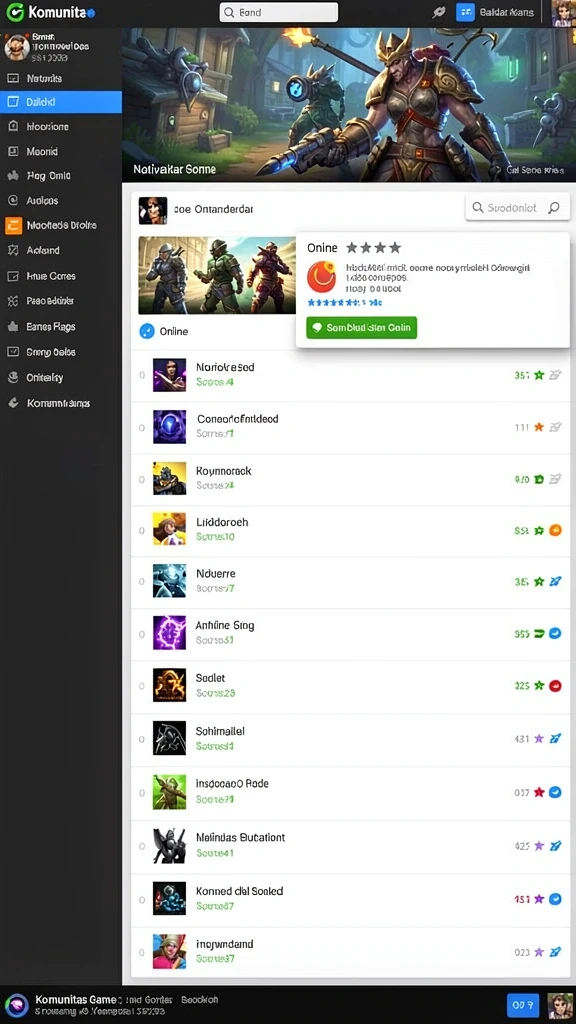Click the orange circle icon on Lliddoroeh row
The image size is (576, 1024).
click(x=555, y=530)
